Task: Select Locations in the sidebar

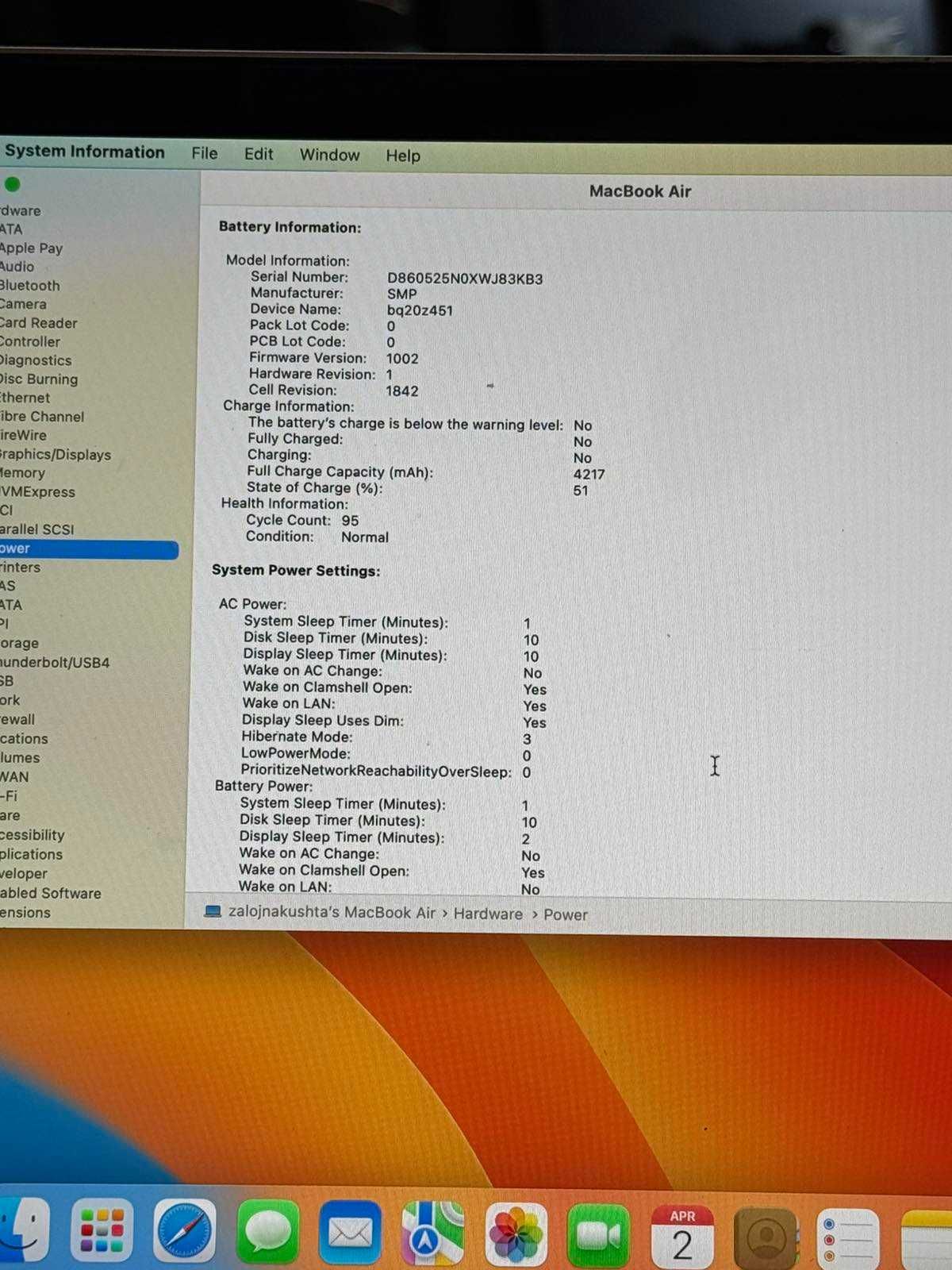Action: coord(24,739)
